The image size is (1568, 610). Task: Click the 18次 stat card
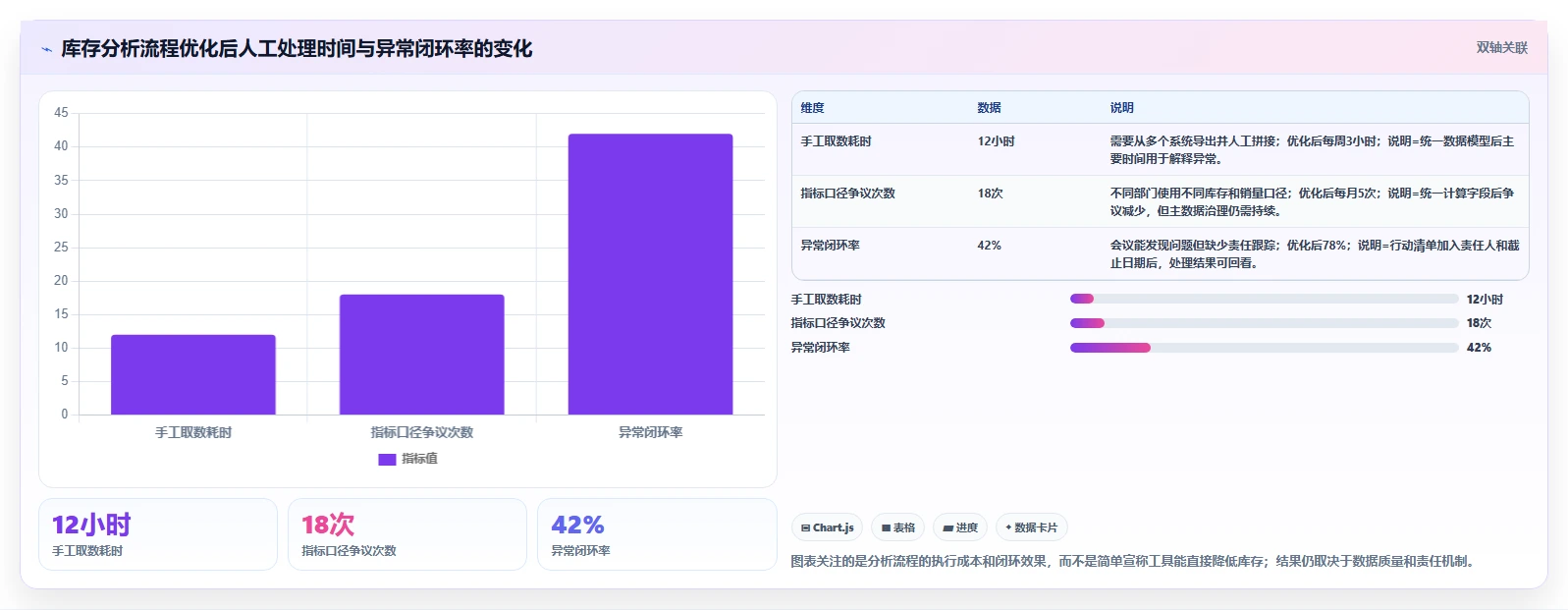[407, 534]
